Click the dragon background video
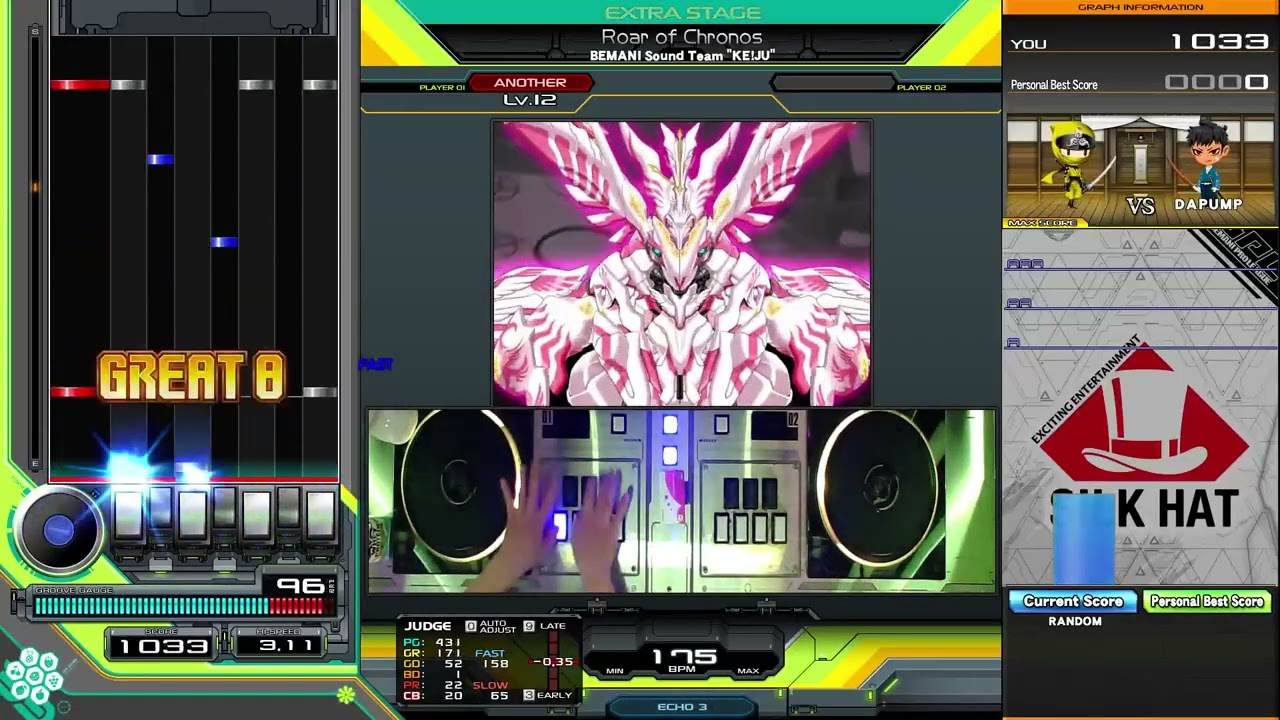The width and height of the screenshot is (1280, 720). point(681,263)
